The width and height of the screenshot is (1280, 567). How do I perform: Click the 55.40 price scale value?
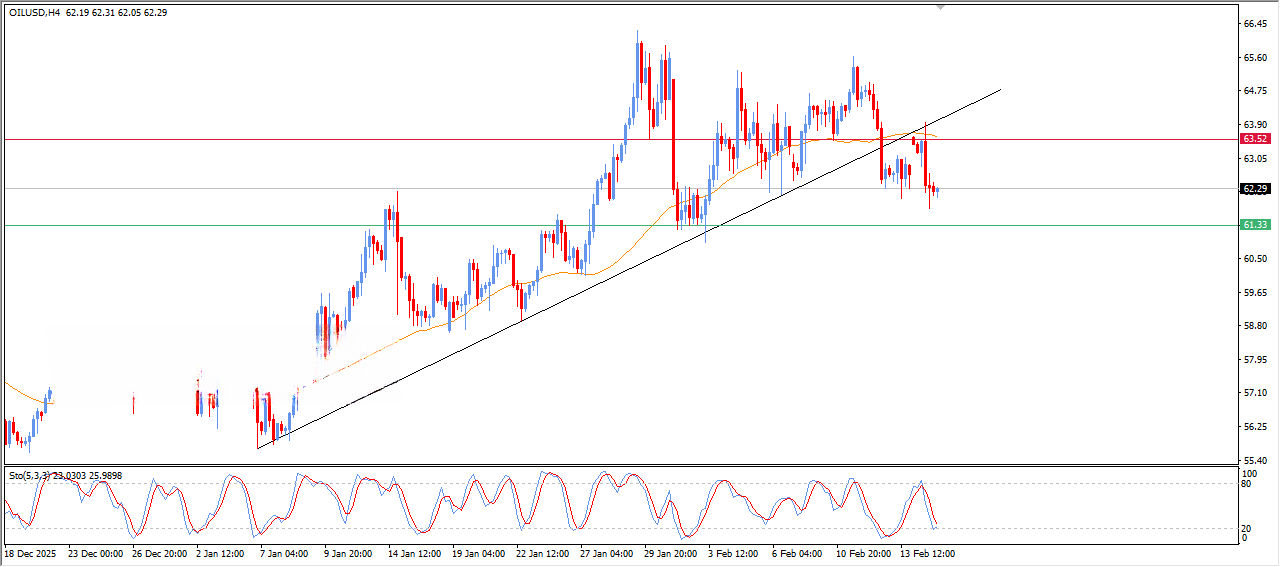1255,460
